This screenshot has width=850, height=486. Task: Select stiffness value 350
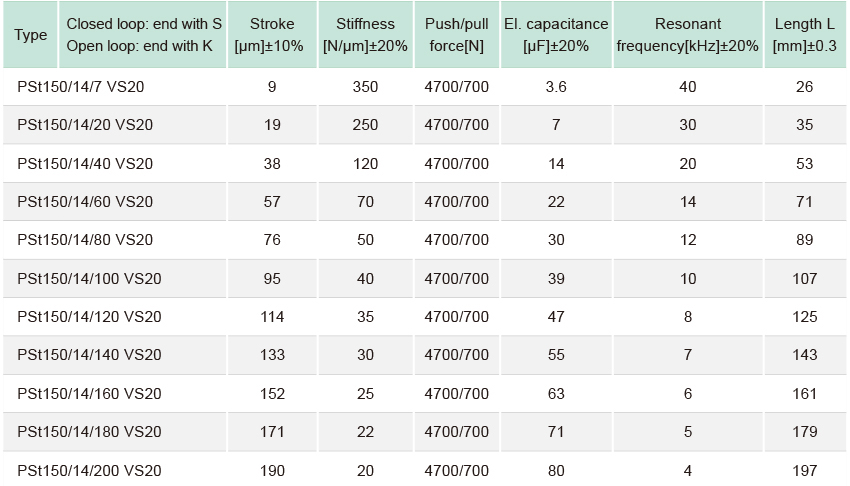pos(365,87)
